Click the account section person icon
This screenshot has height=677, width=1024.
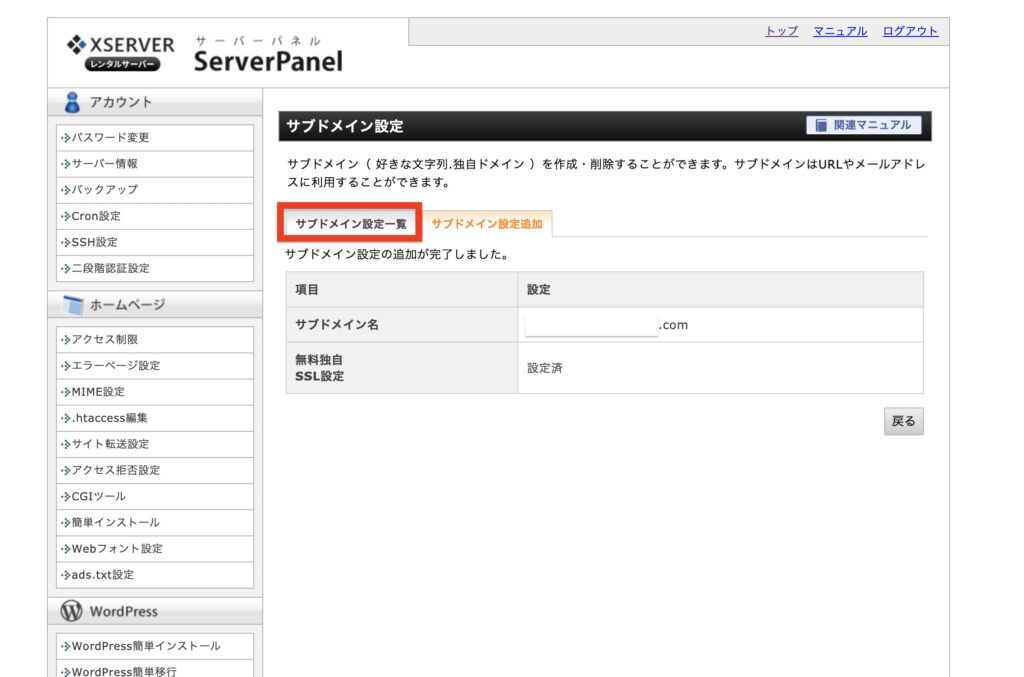[x=72, y=102]
